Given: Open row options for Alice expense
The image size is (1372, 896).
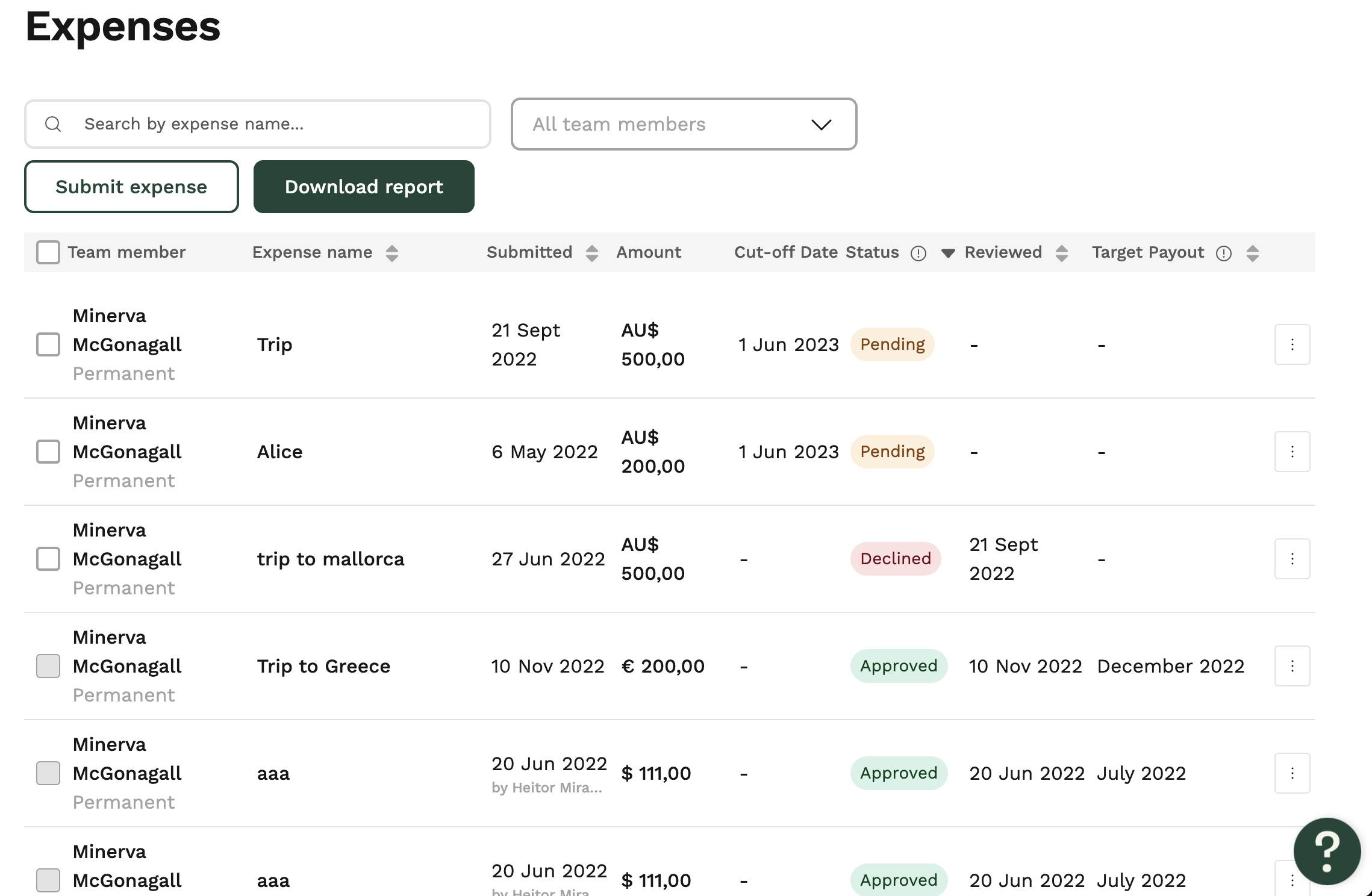Looking at the screenshot, I should (x=1292, y=452).
